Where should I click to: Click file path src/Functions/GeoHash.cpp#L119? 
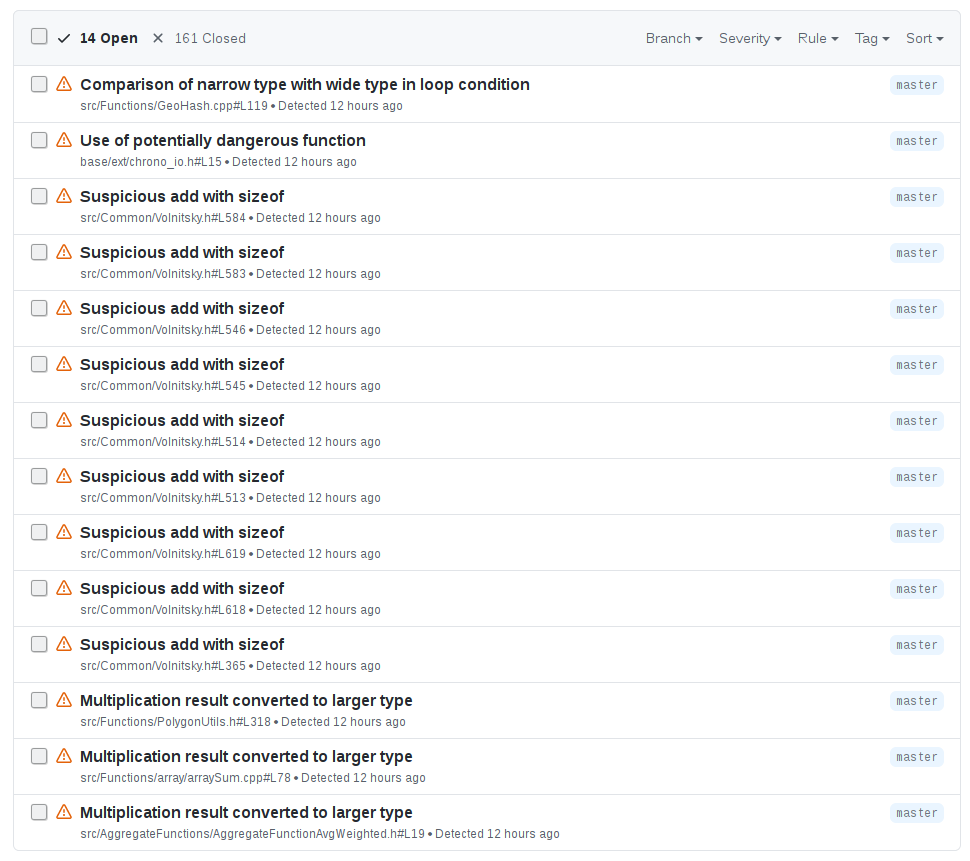pos(174,106)
